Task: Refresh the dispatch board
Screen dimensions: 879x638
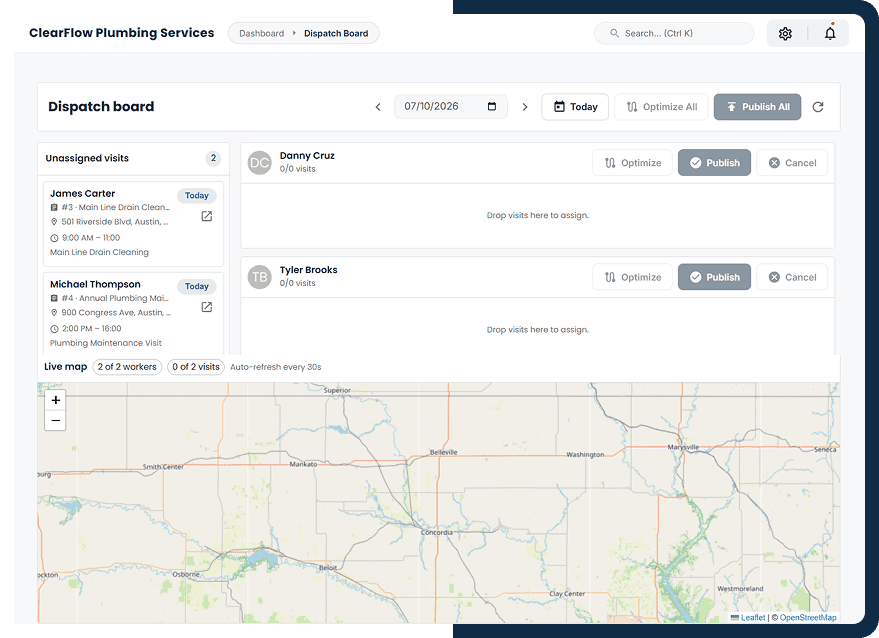Action: [x=818, y=107]
